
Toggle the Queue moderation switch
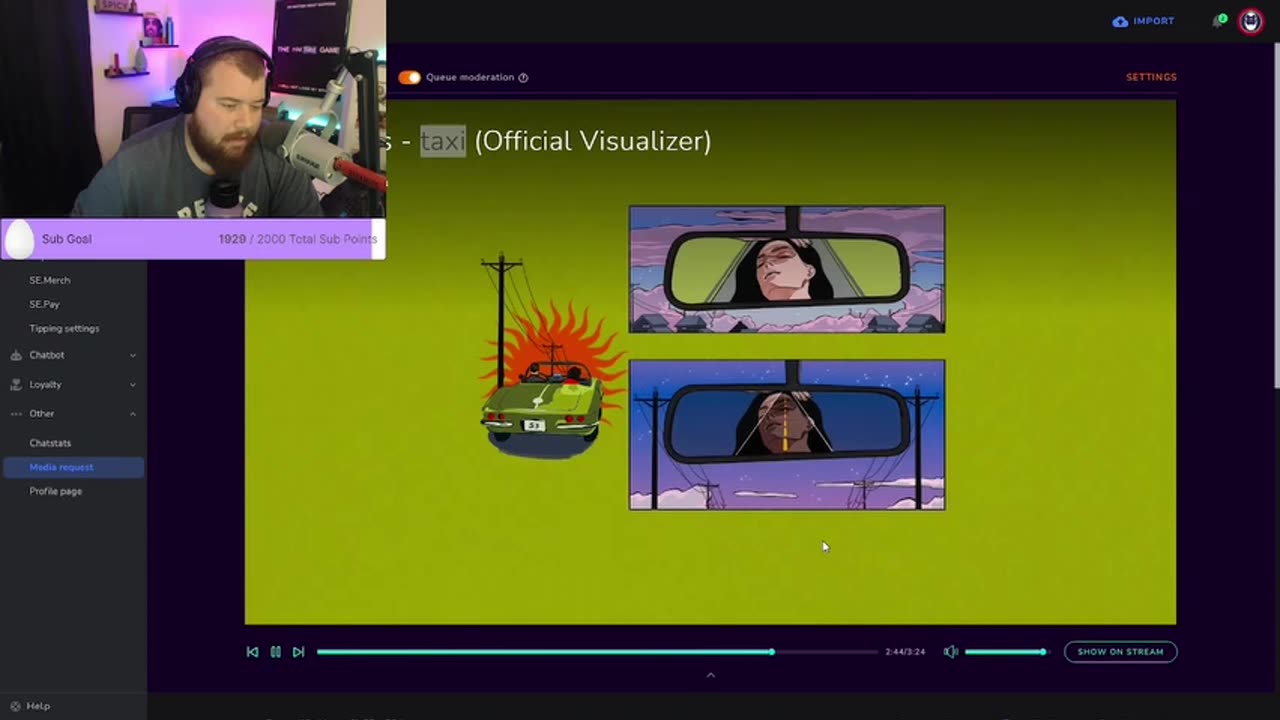(409, 77)
